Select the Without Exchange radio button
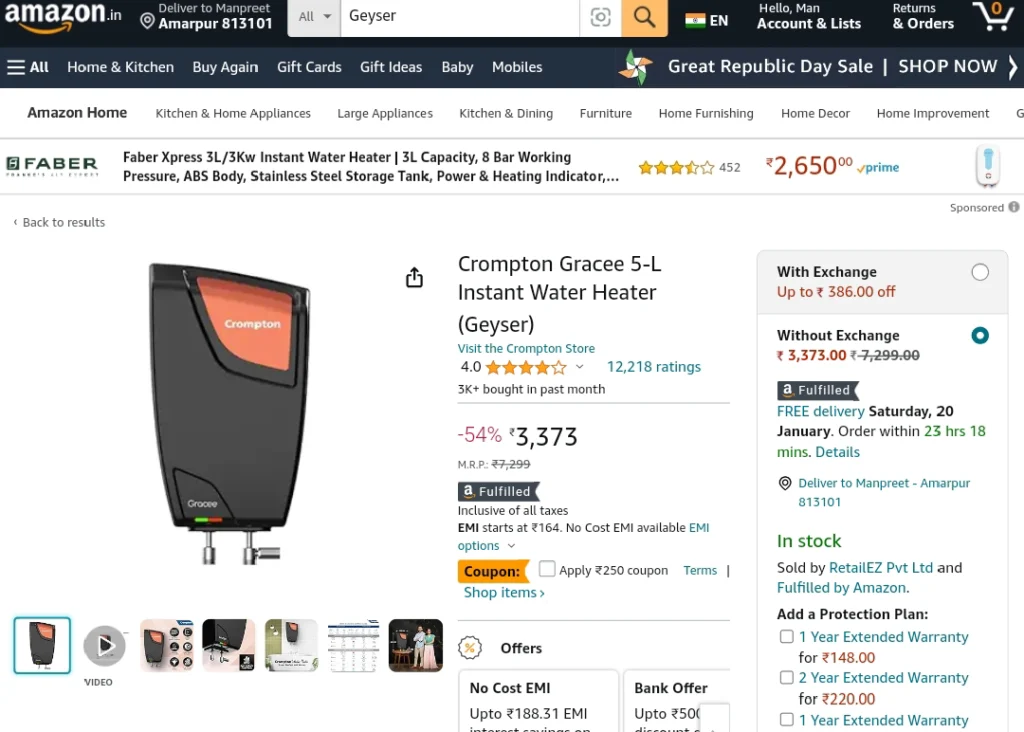The height and width of the screenshot is (732, 1024). [x=980, y=336]
